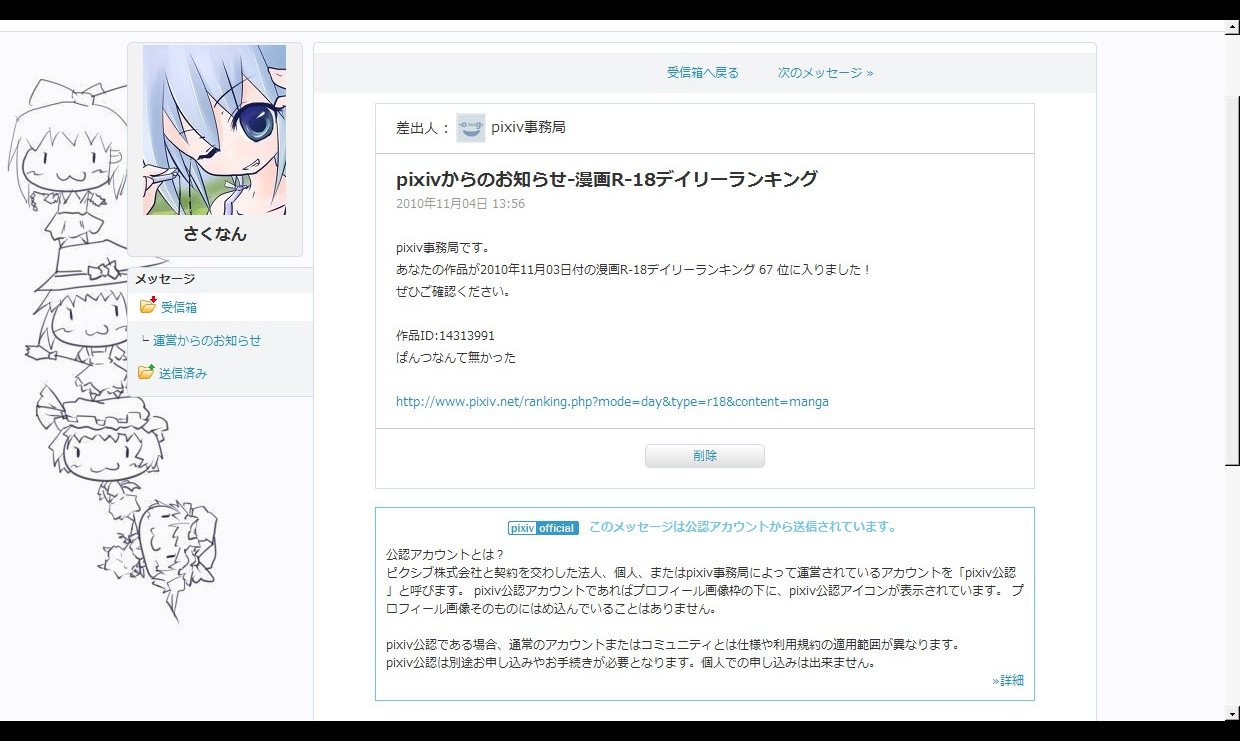The height and width of the screenshot is (741, 1240).
Task: Open »詳細 details link
Action: pos(1008,680)
